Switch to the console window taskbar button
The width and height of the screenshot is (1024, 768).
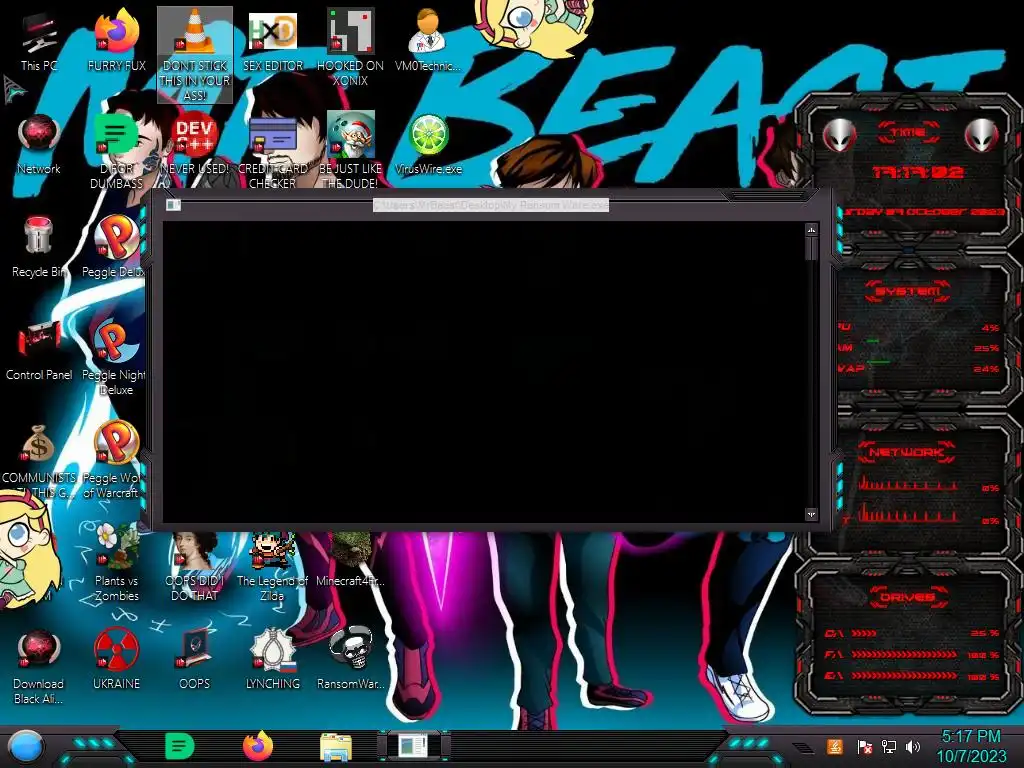413,746
